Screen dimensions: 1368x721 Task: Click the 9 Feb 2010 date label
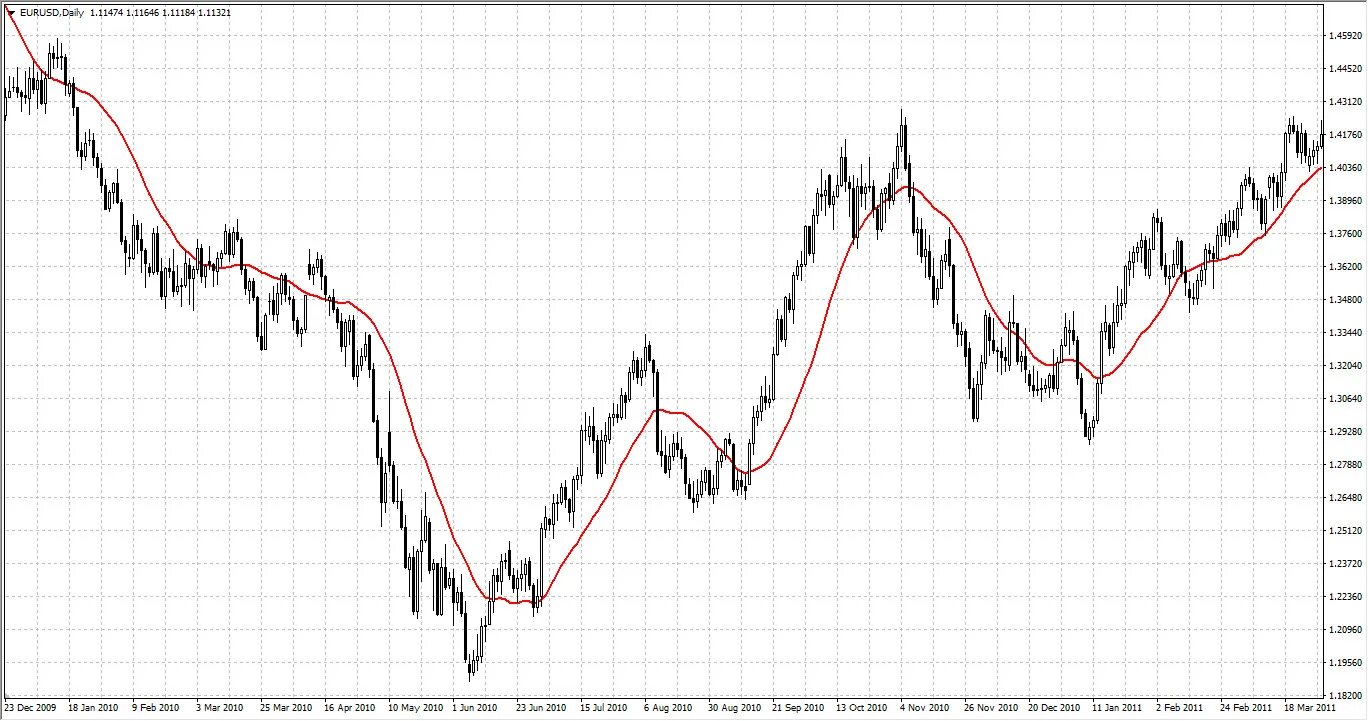[155, 708]
